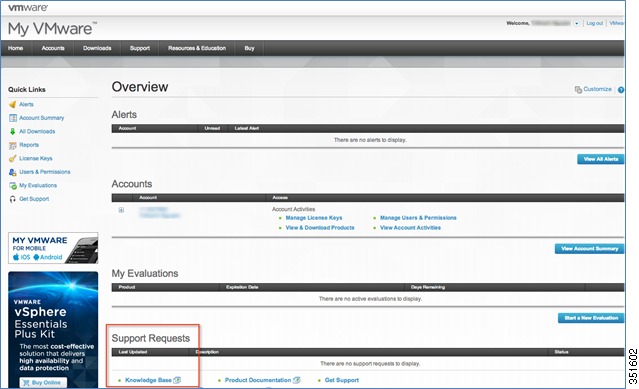
Task: Click the Android link in My VMware mobile banner
Action: click(48, 257)
